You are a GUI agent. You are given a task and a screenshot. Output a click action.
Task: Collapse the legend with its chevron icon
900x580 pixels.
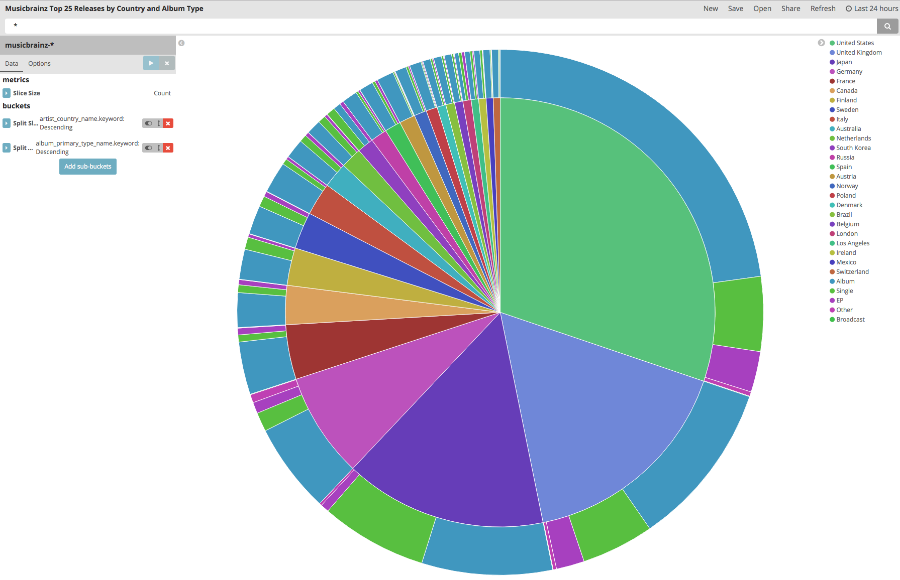(x=822, y=43)
